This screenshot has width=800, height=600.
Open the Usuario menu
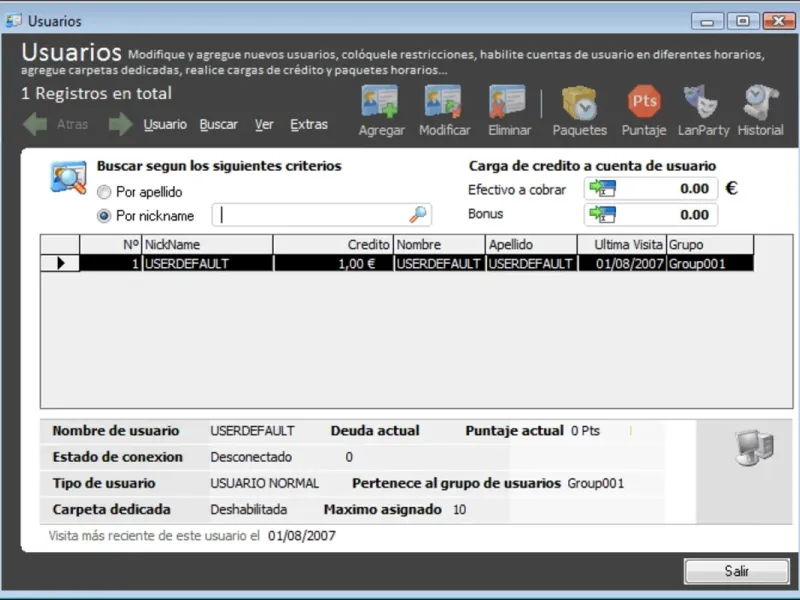coord(165,124)
